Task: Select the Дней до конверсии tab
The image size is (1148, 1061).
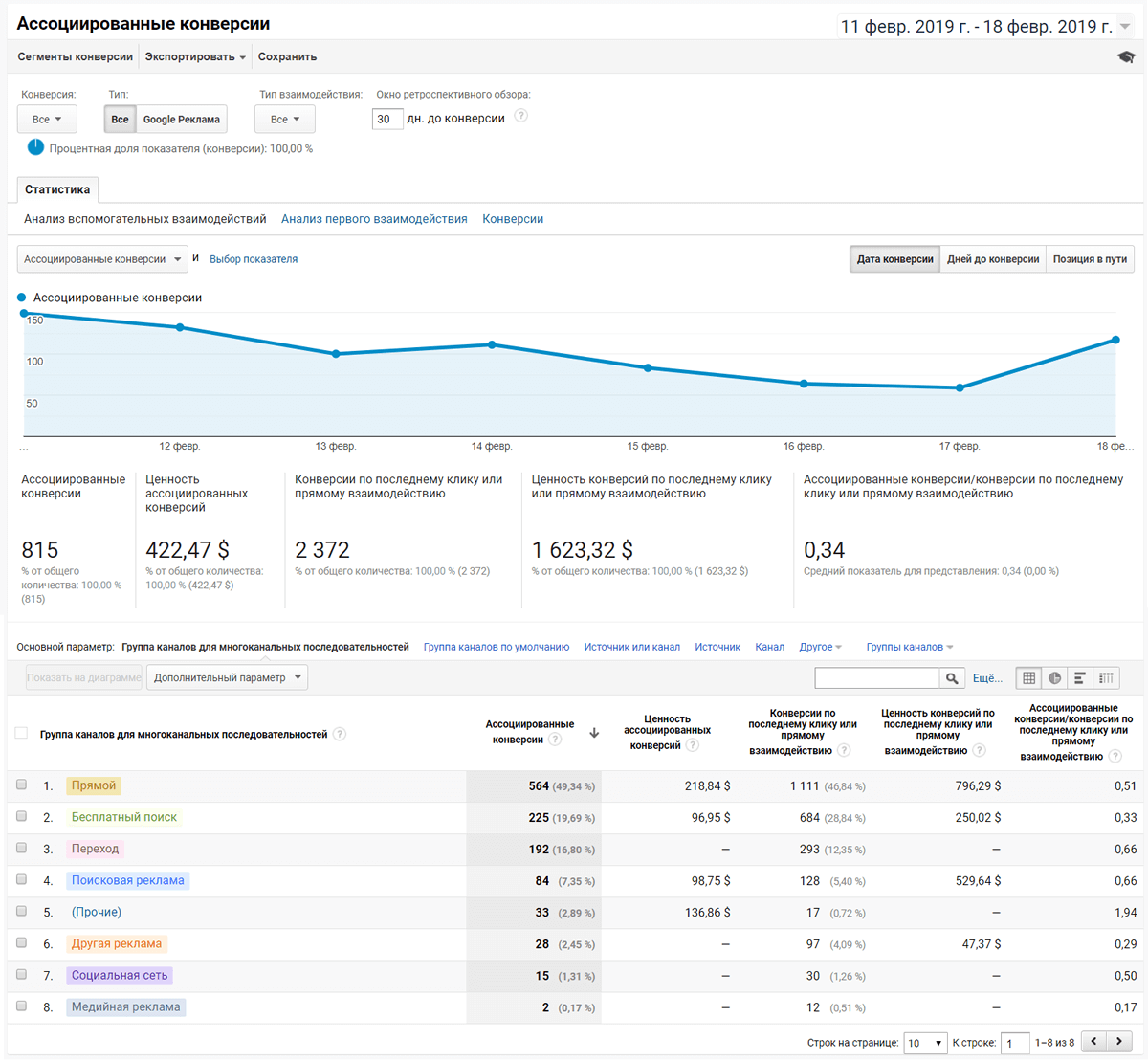Action: point(992,258)
